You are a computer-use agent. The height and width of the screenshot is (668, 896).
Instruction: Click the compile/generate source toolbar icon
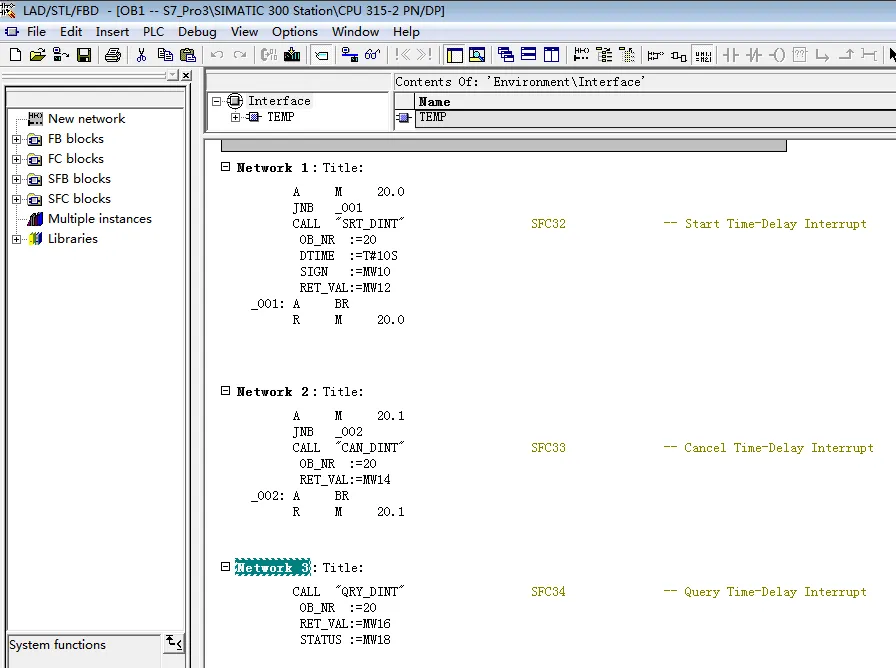click(x=269, y=55)
